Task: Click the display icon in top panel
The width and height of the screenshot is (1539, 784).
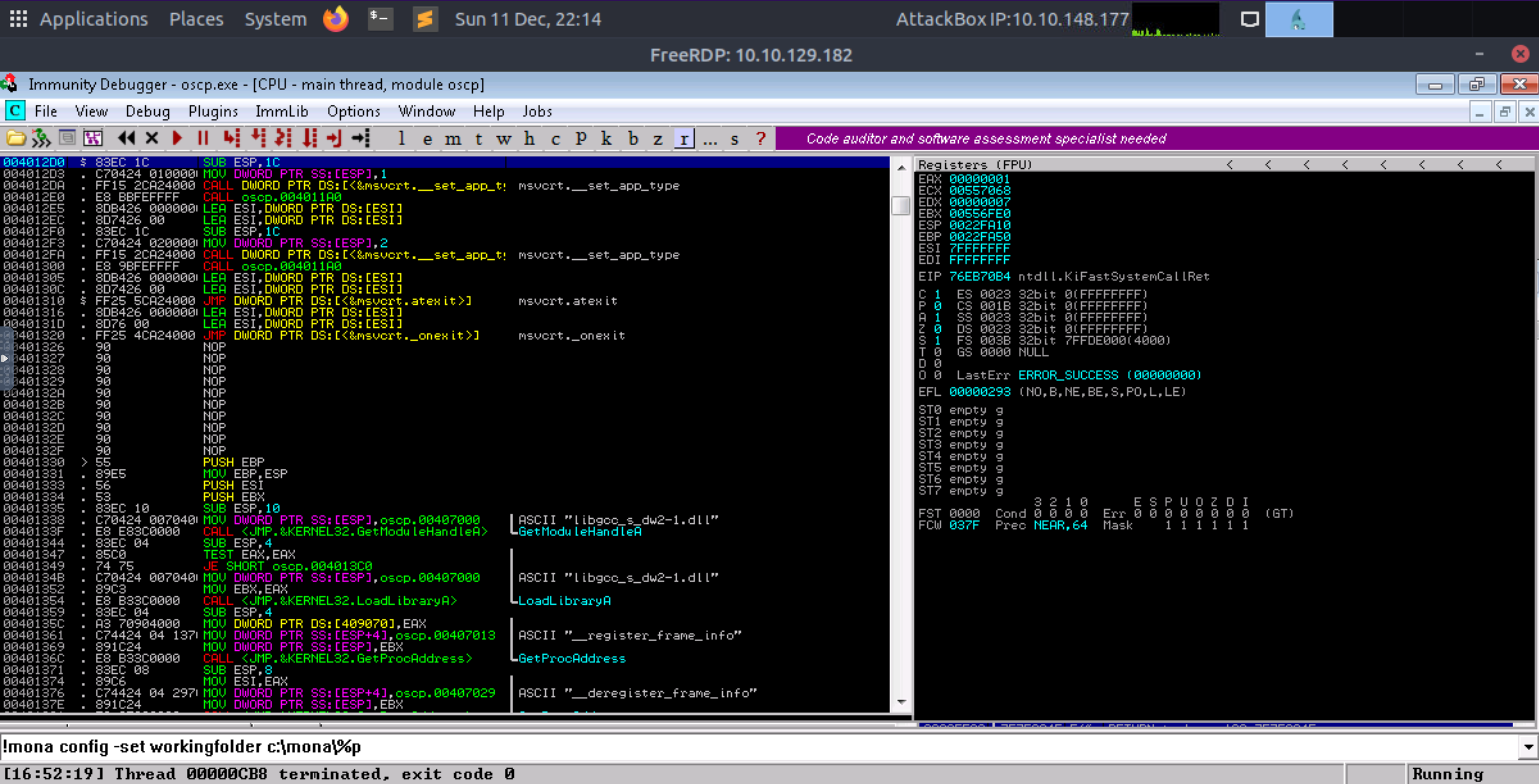Action: pos(1250,19)
